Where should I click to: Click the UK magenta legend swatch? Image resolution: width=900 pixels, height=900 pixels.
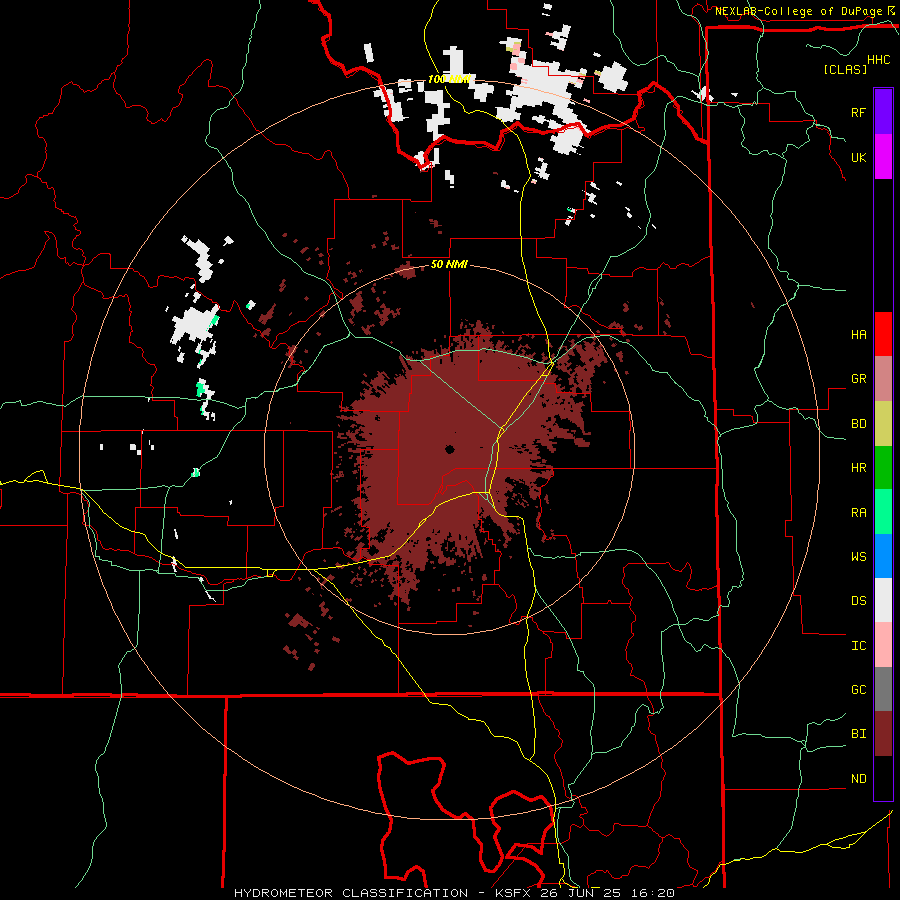pyautogui.click(x=883, y=157)
